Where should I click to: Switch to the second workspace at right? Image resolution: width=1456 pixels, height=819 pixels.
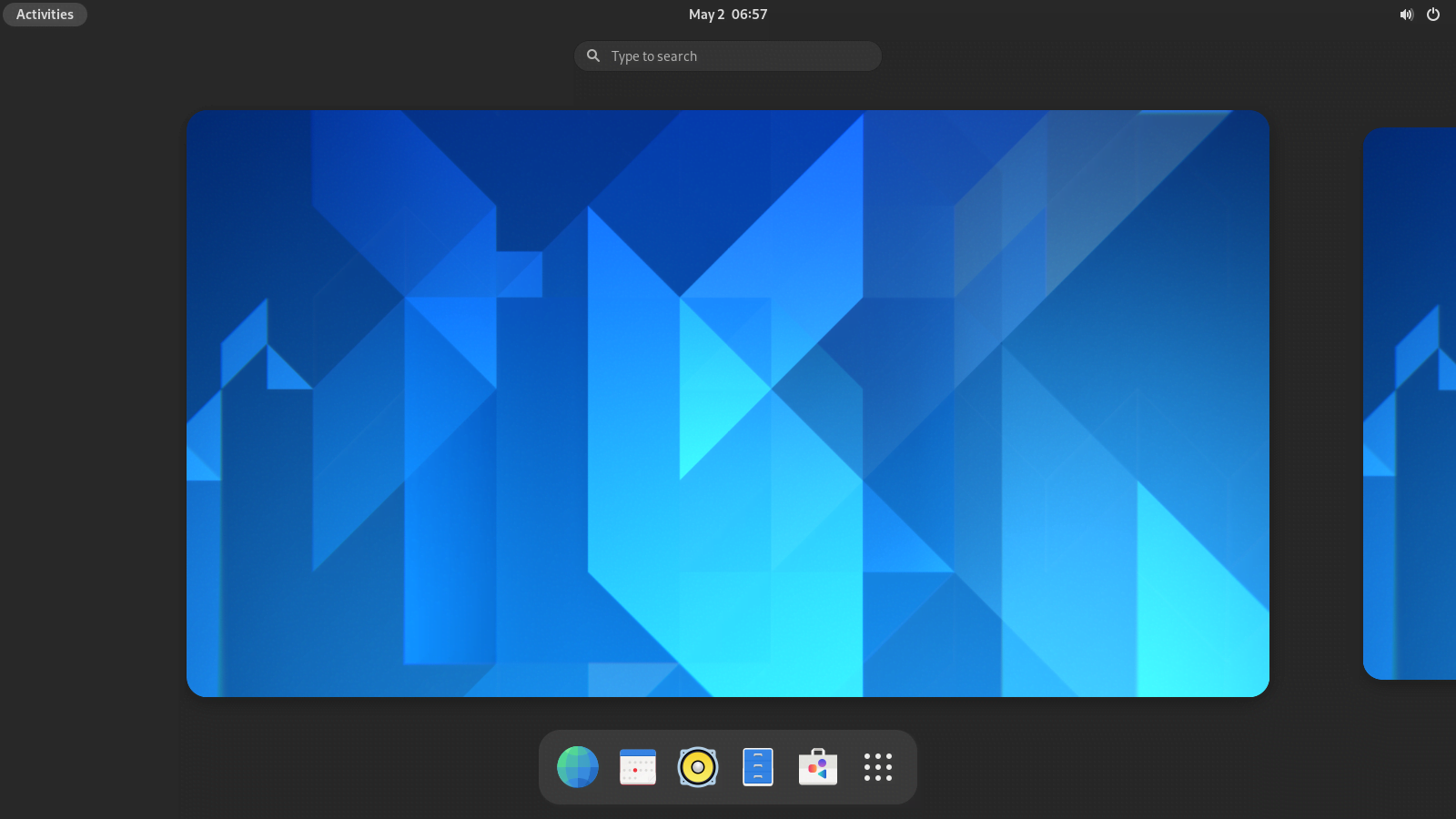[1410, 404]
